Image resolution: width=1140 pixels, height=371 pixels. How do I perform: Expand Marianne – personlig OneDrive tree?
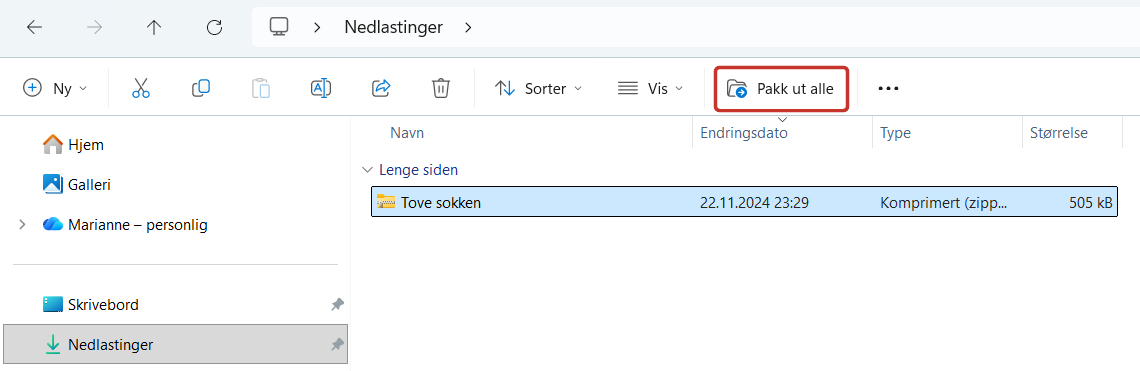23,226
